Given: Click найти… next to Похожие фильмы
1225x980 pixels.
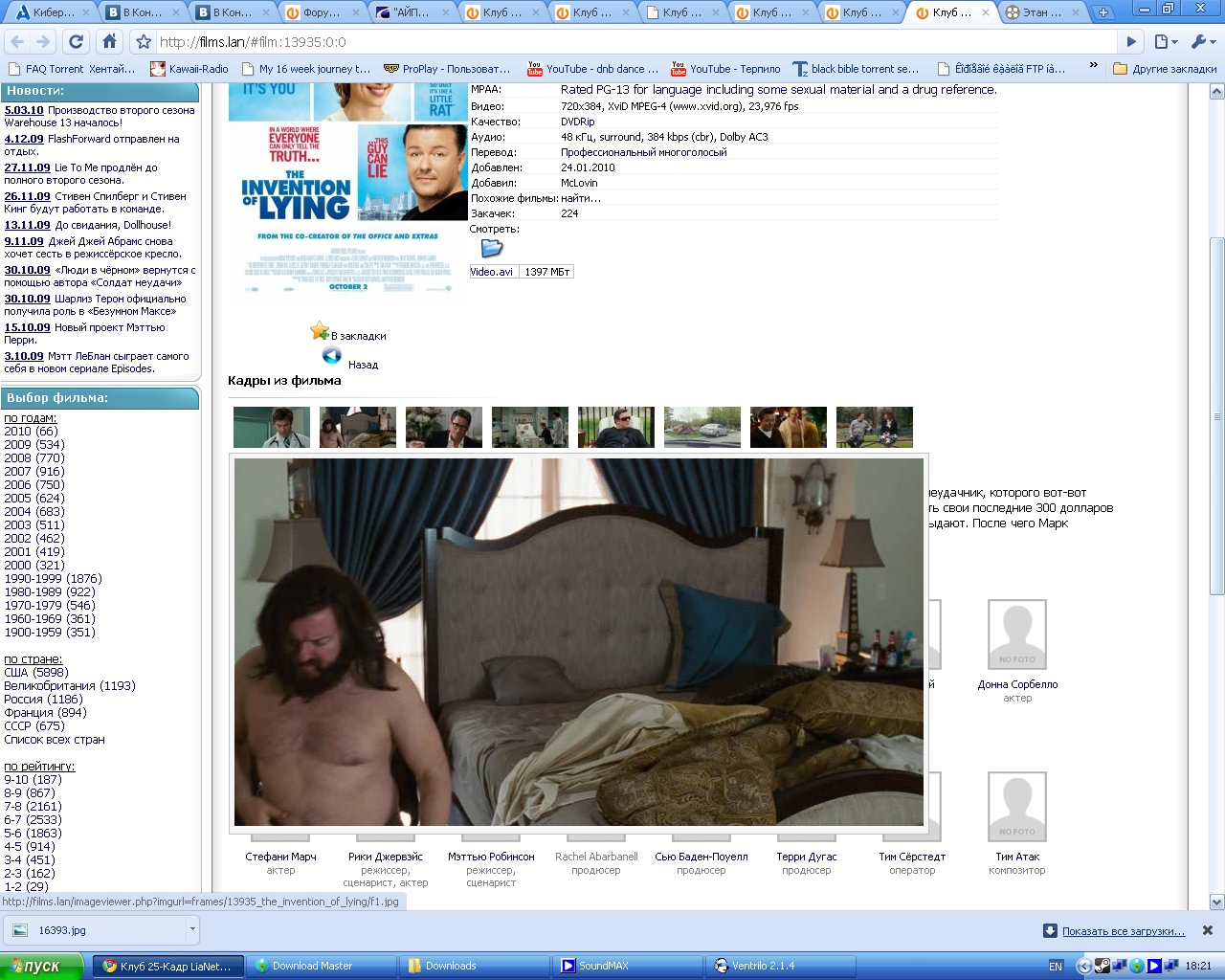Looking at the screenshot, I should pyautogui.click(x=581, y=198).
